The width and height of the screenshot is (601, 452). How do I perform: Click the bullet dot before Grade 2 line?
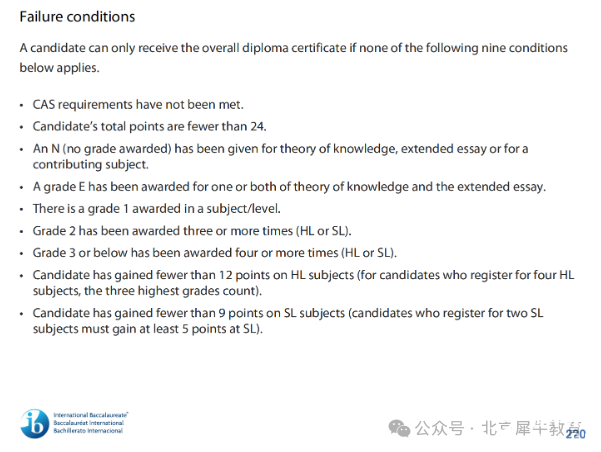[x=22, y=232]
